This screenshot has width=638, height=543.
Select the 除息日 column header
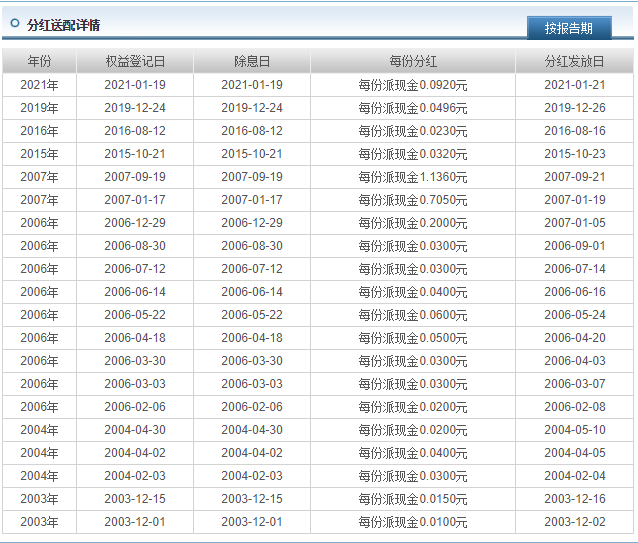click(252, 61)
